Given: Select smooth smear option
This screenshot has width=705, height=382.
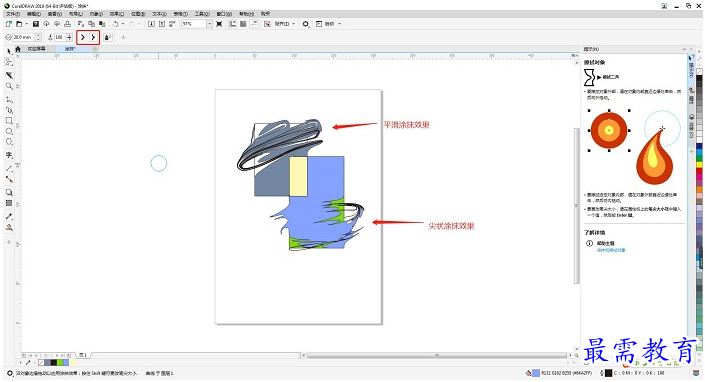Looking at the screenshot, I should [83, 37].
